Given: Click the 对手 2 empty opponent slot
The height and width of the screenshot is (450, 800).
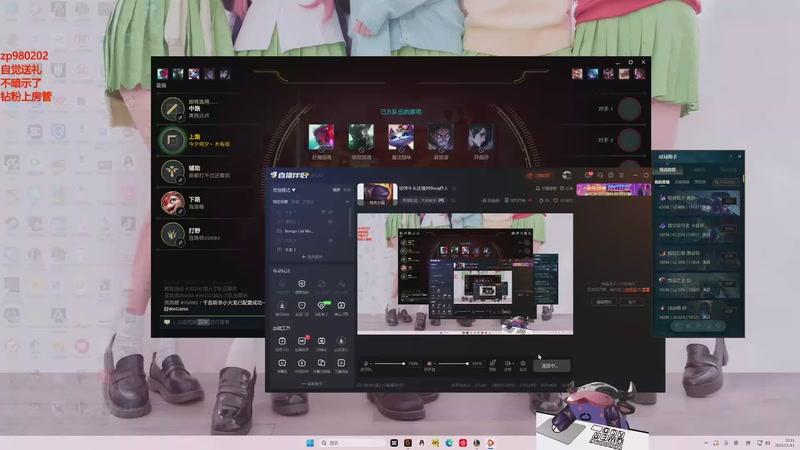Looking at the screenshot, I should pyautogui.click(x=629, y=140).
